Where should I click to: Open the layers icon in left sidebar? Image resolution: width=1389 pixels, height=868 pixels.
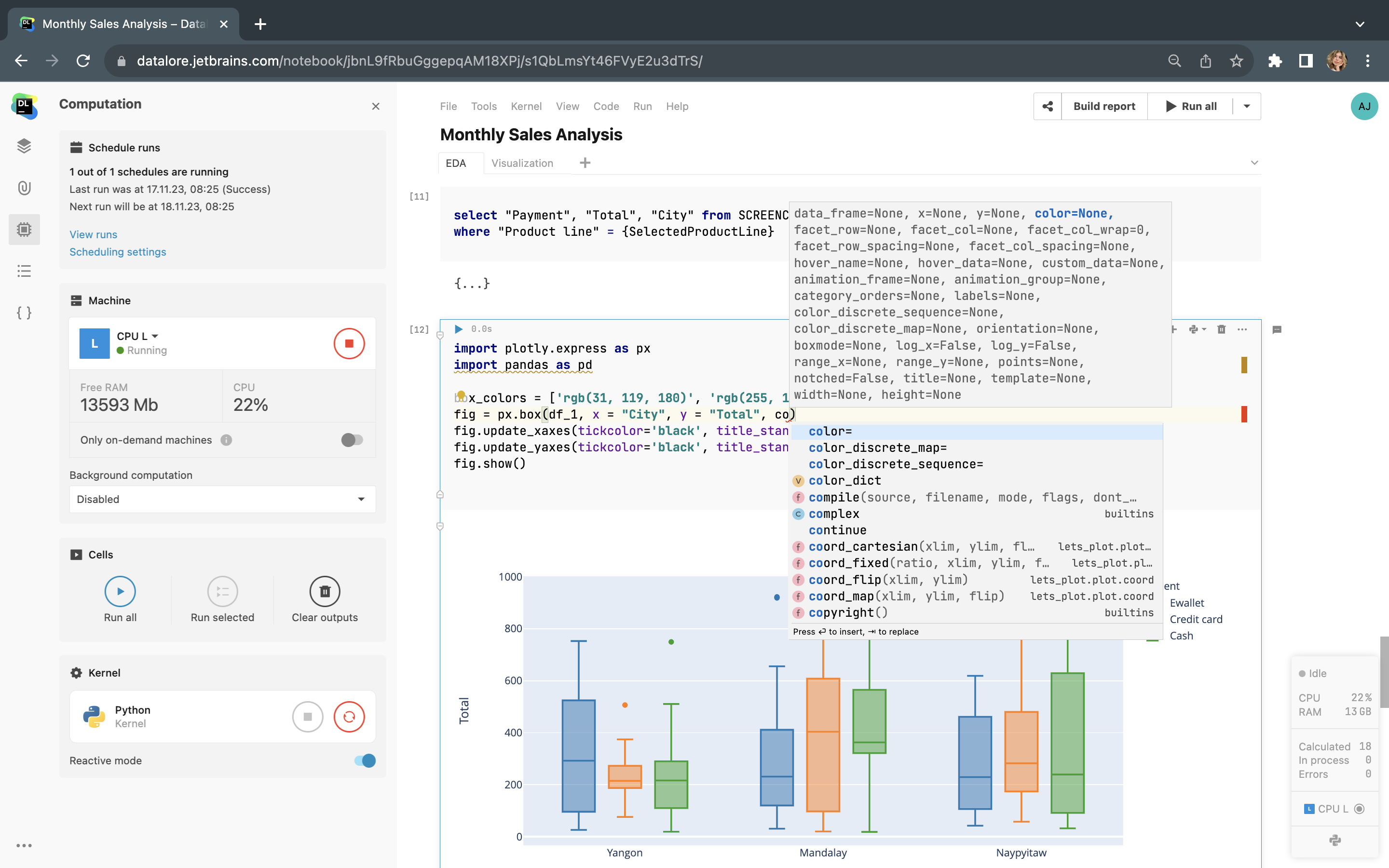24,146
